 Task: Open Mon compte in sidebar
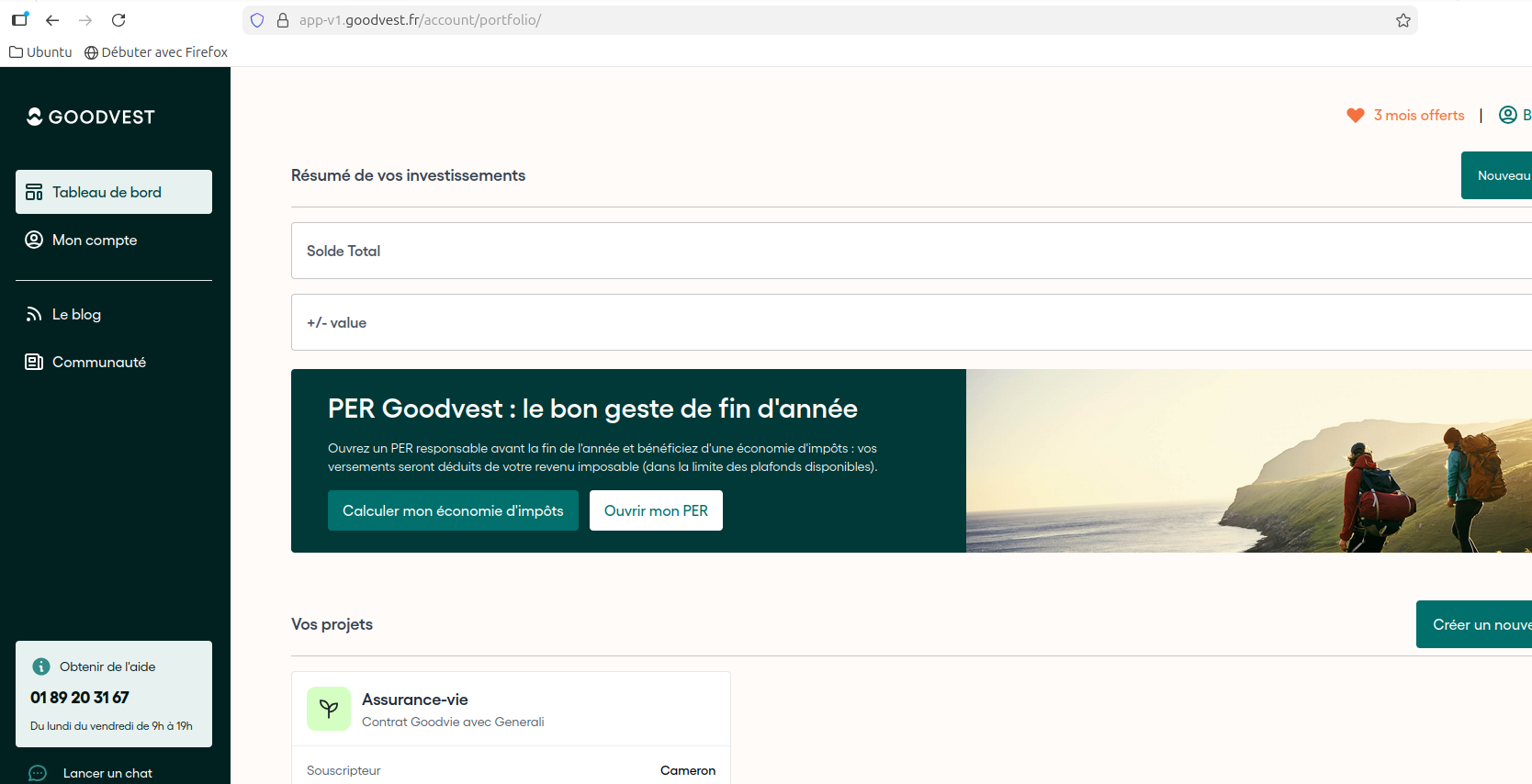(x=95, y=240)
